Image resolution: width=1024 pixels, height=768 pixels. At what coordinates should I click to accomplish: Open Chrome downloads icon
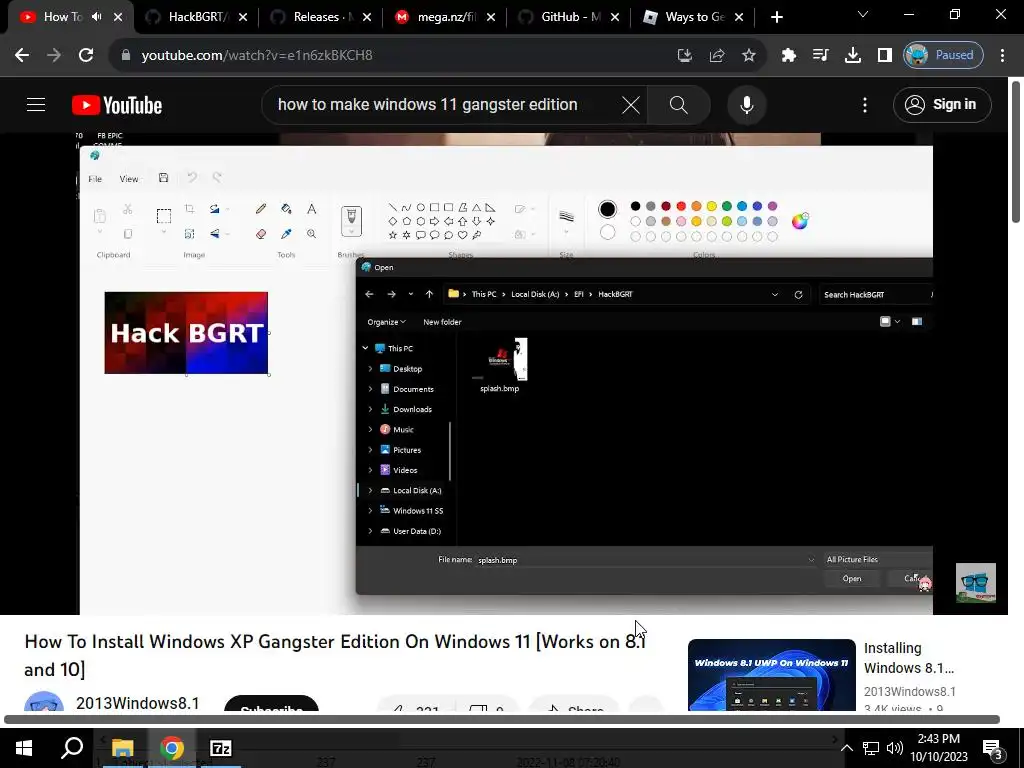click(x=852, y=55)
